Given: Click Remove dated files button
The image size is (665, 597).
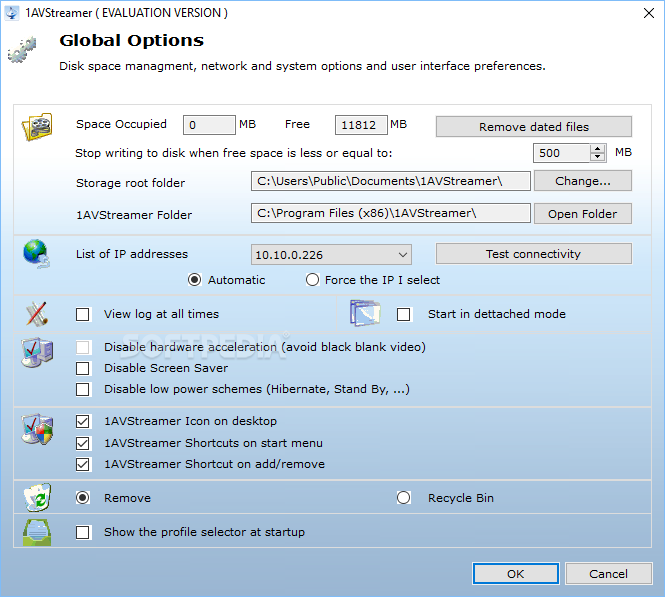Looking at the screenshot, I should [534, 127].
